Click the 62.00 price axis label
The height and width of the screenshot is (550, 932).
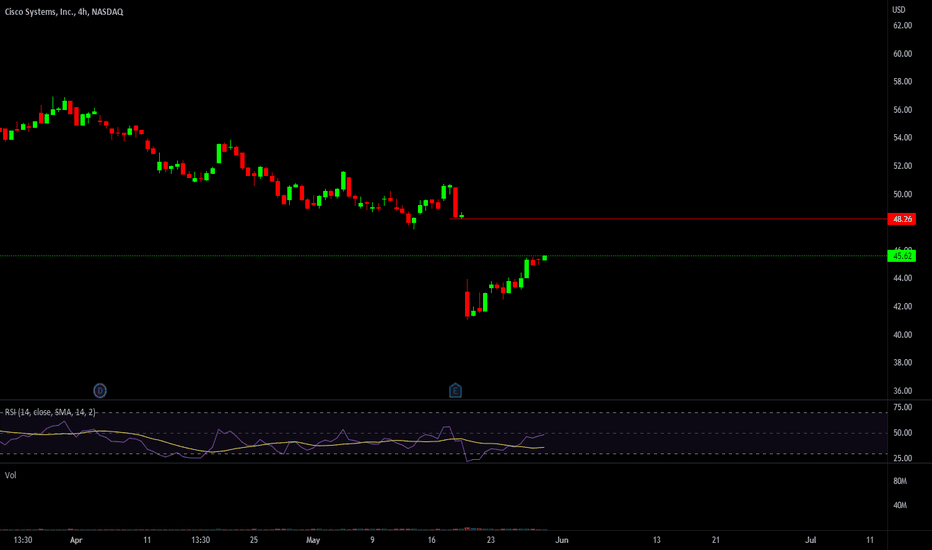click(x=902, y=26)
